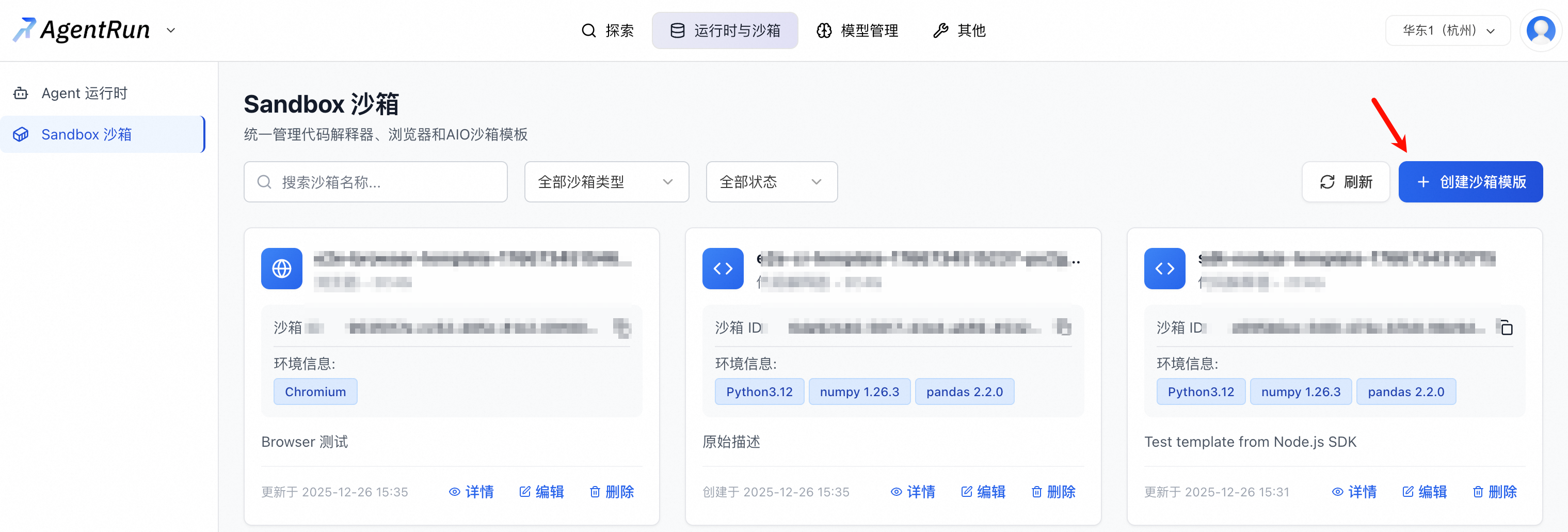Click the Browser 测试 description text
Image resolution: width=1568 pixels, height=532 pixels.
point(305,442)
